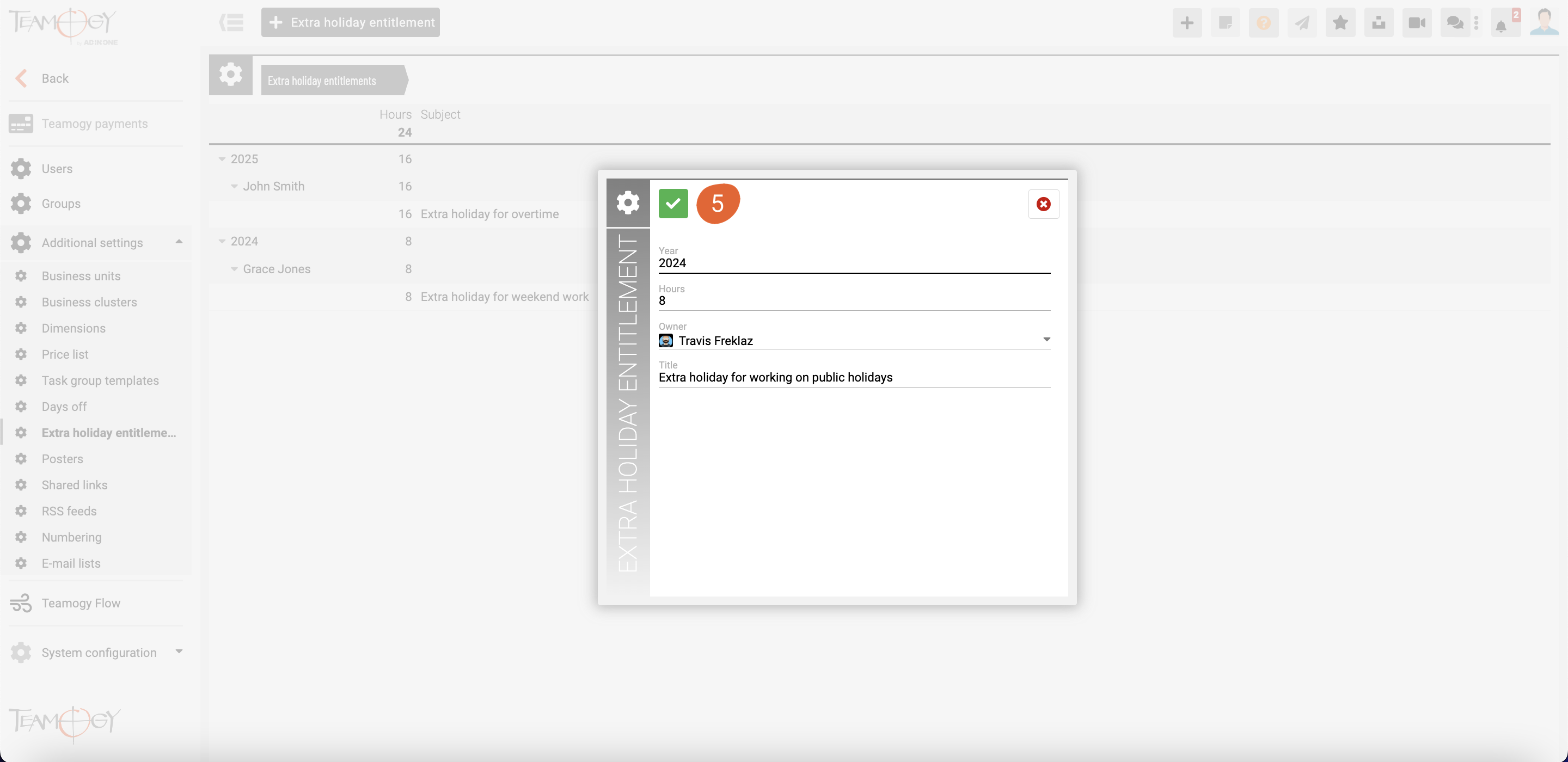Open Users settings
This screenshot has height=762, width=1568.
point(57,169)
